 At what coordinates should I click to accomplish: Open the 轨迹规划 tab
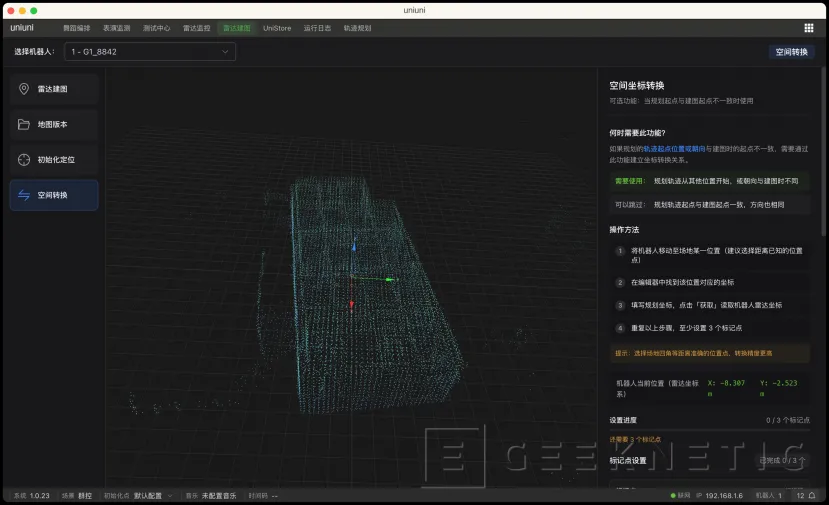(x=357, y=28)
